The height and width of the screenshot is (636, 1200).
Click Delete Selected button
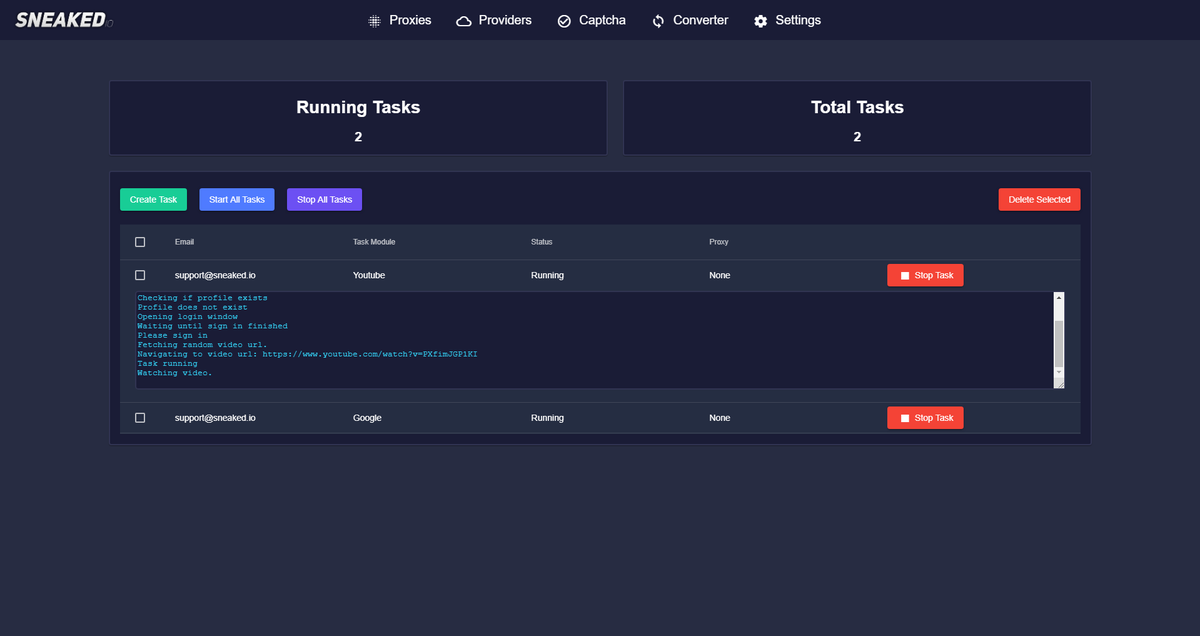[1039, 199]
